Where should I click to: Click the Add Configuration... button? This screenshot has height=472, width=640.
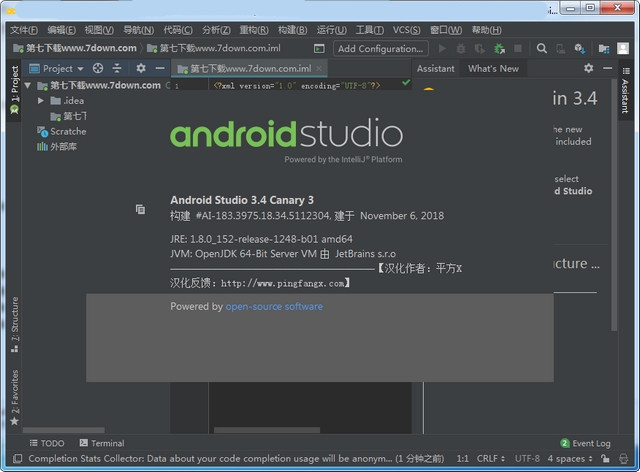(380, 48)
